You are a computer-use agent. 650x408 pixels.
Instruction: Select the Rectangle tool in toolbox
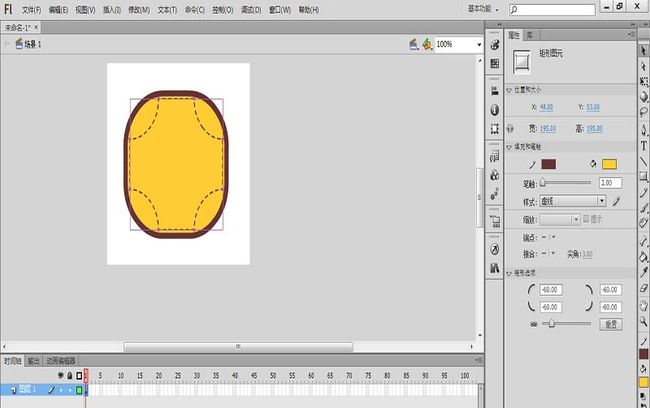click(643, 177)
